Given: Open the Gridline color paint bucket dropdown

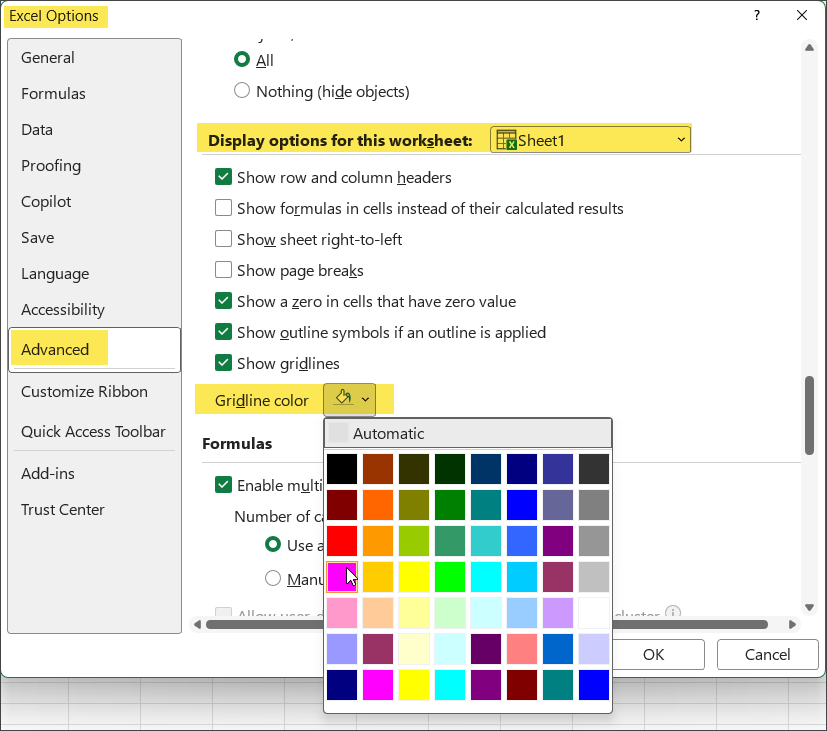Looking at the screenshot, I should pos(350,399).
